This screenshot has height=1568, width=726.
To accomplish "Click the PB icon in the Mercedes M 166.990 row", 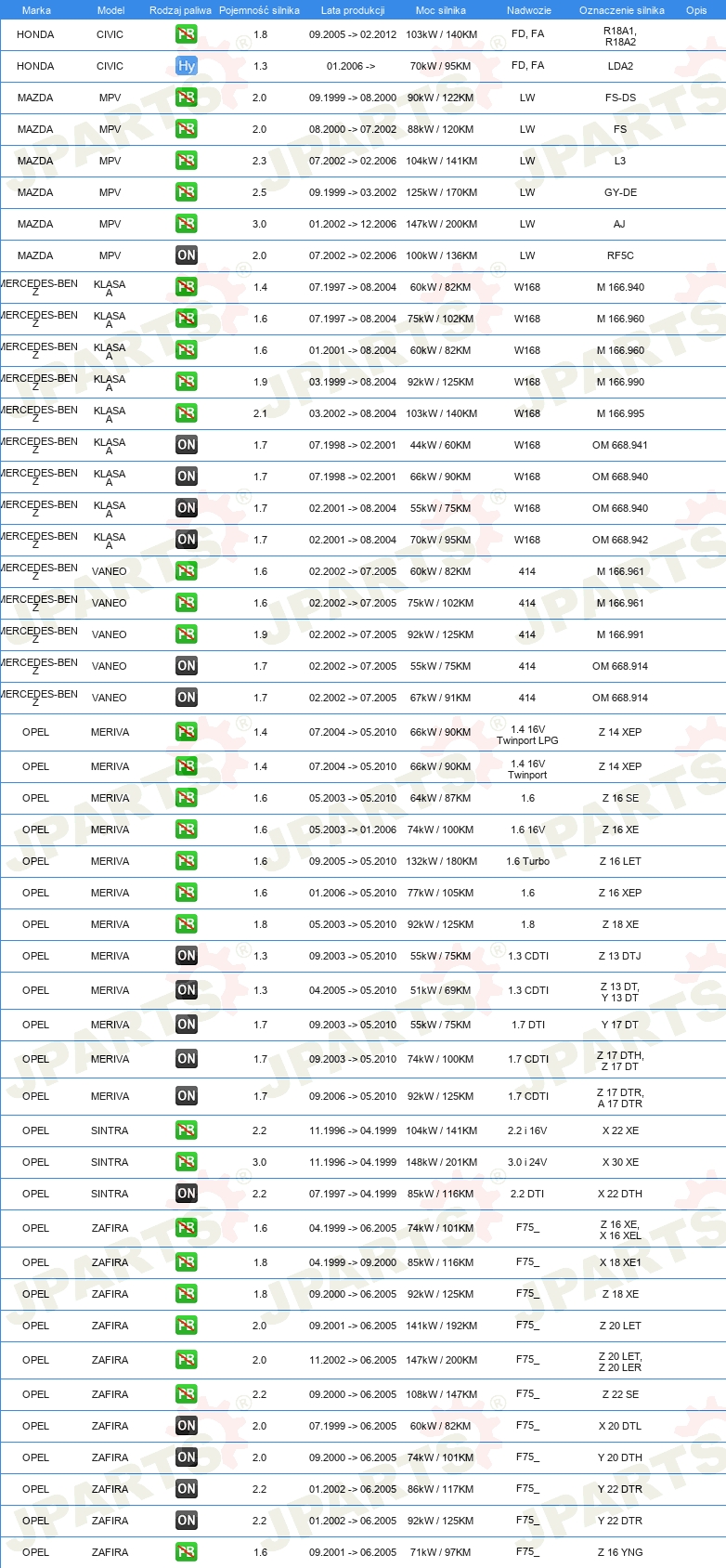I will [187, 382].
